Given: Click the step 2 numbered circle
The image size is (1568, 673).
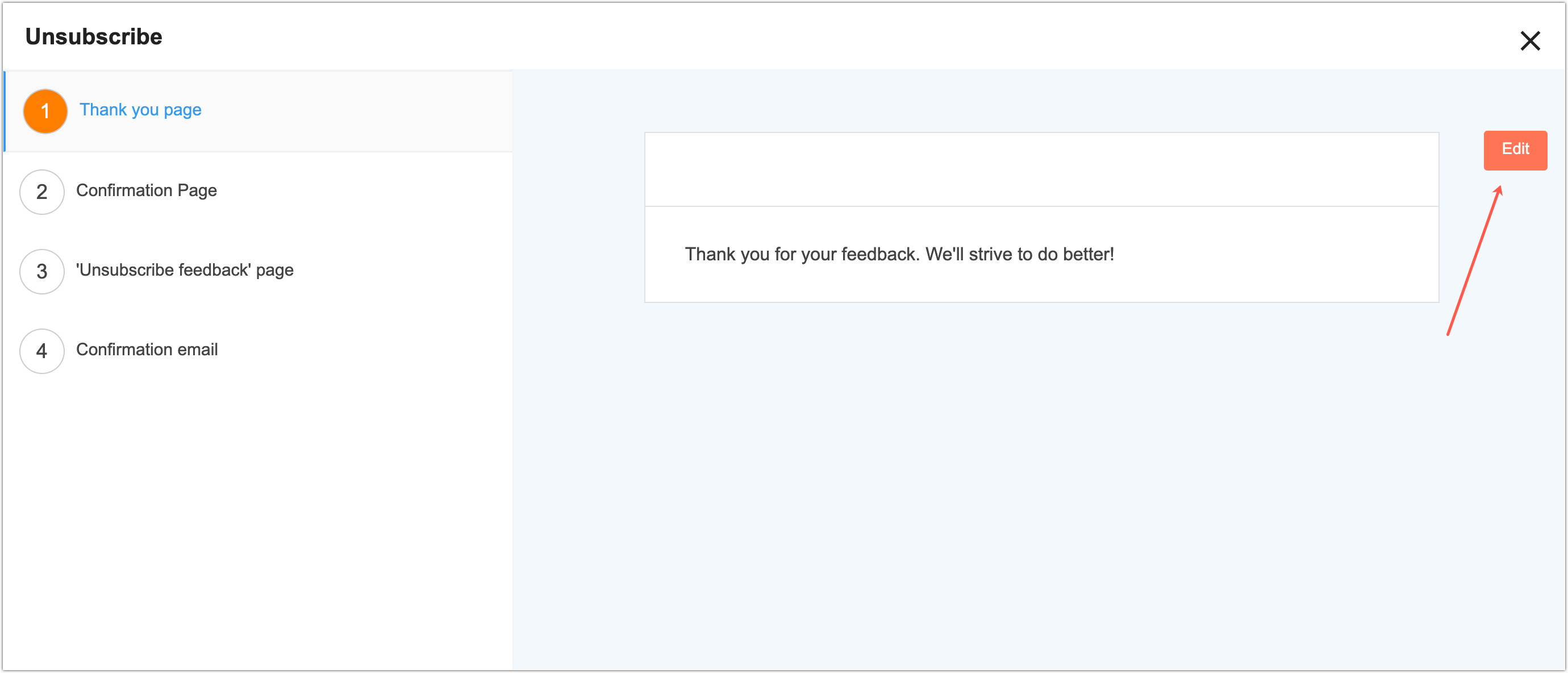Looking at the screenshot, I should pos(41,191).
